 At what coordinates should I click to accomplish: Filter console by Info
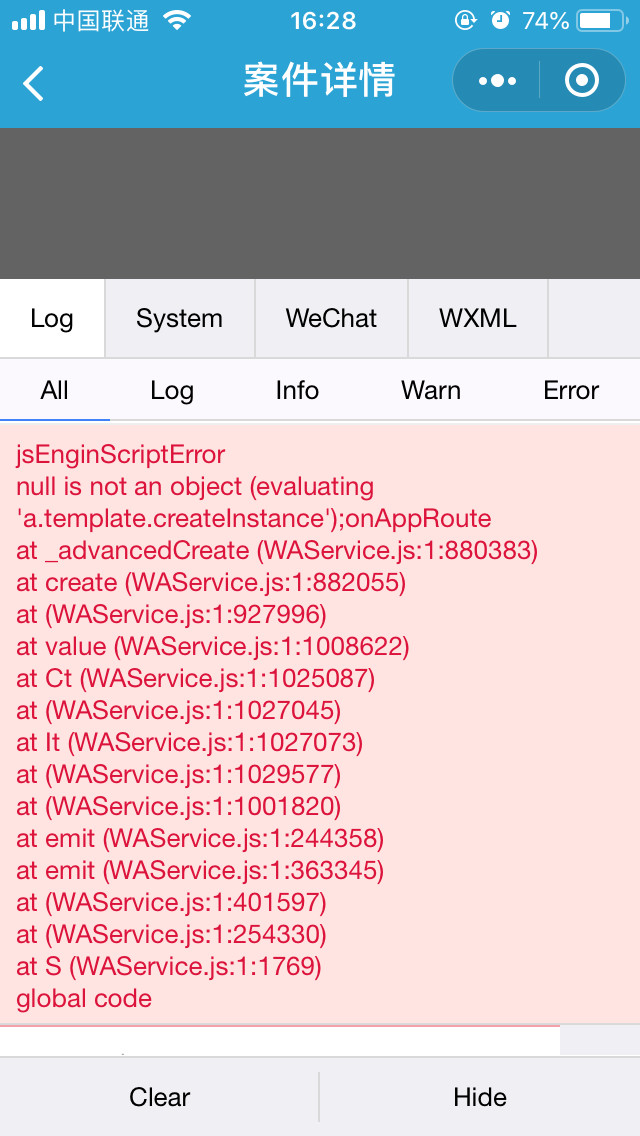[x=297, y=390]
